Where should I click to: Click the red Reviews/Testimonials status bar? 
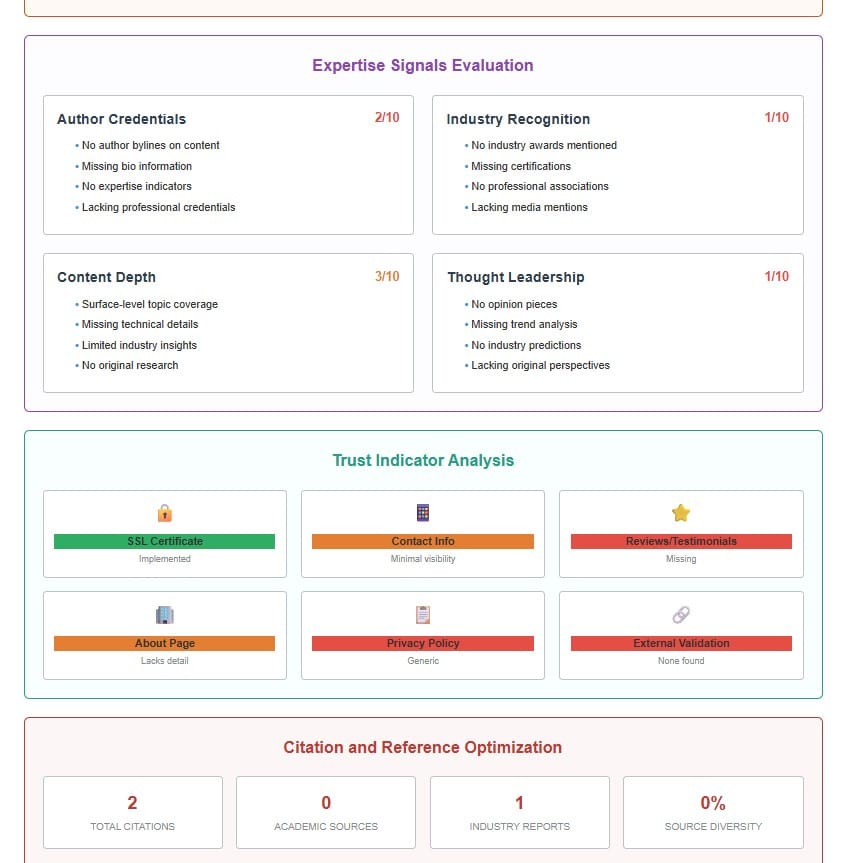tap(681, 541)
